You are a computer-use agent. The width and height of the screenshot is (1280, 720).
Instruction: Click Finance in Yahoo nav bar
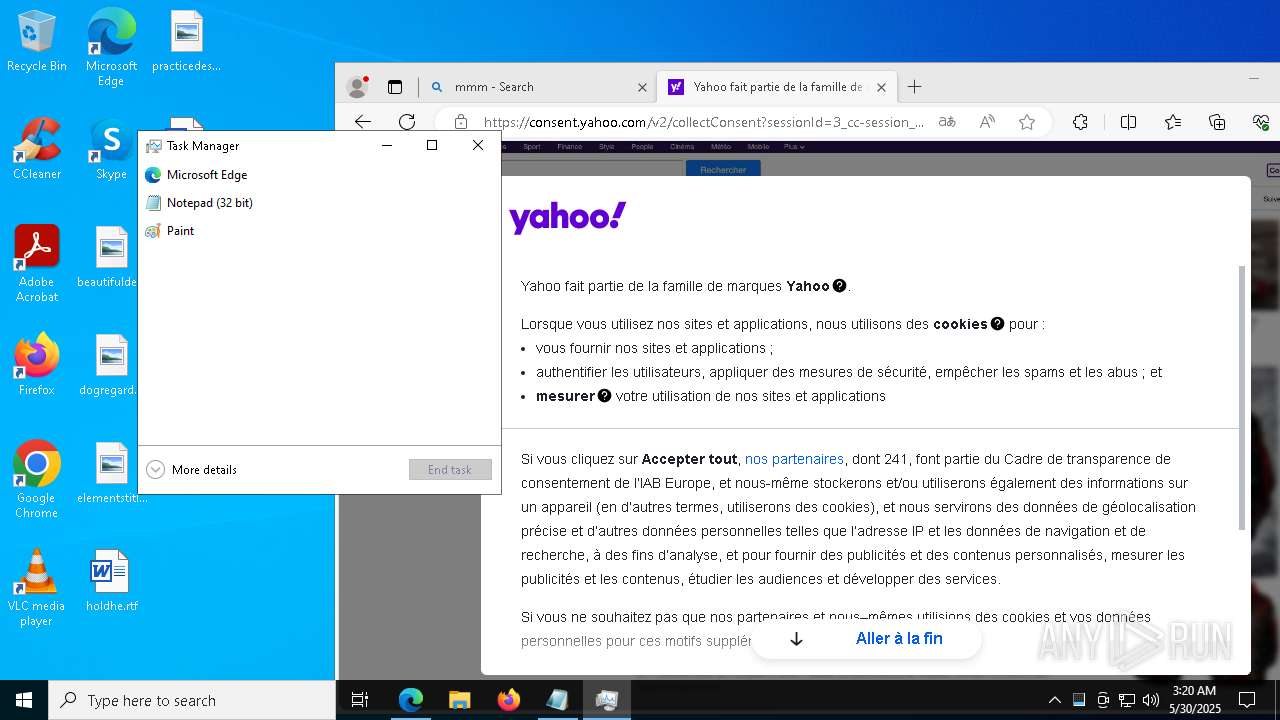pos(569,147)
